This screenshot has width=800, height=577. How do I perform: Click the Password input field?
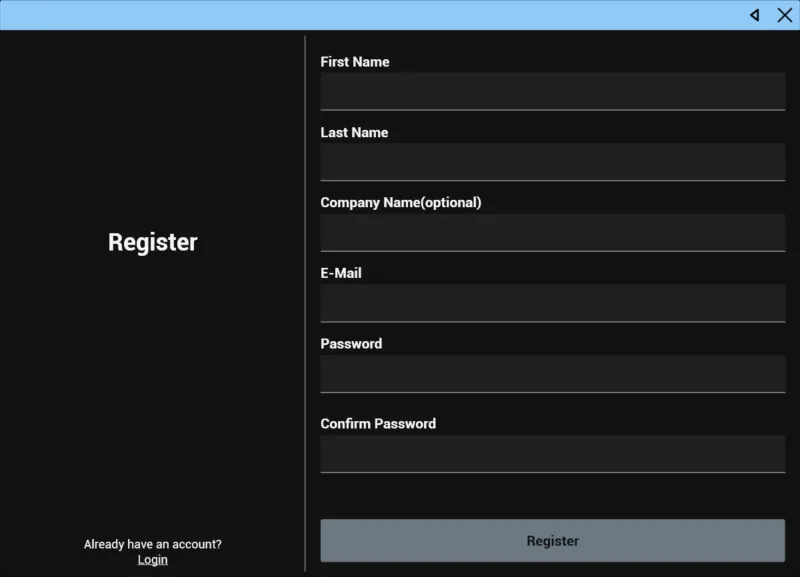point(553,374)
